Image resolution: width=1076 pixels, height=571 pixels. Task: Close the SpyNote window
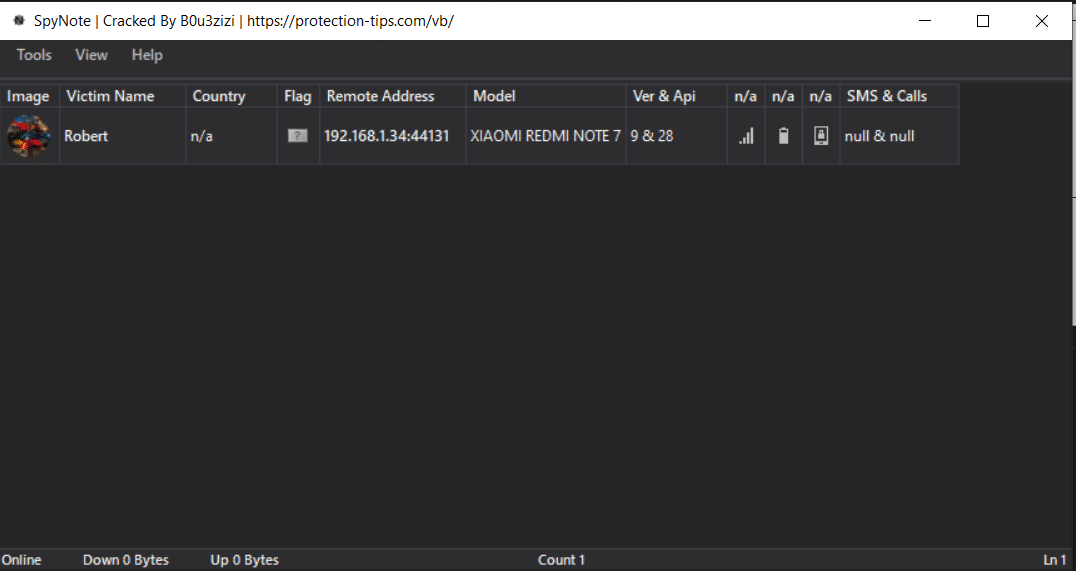tap(1042, 21)
